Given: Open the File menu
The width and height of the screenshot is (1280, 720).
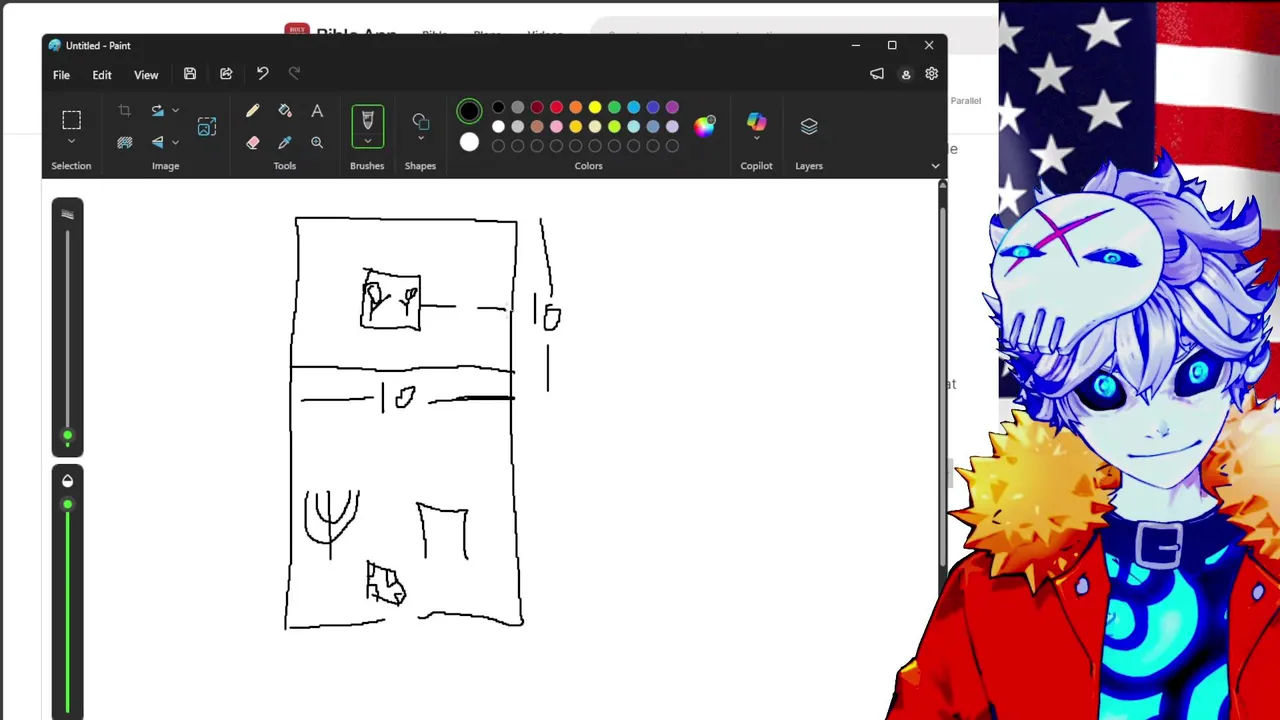Looking at the screenshot, I should tap(61, 75).
